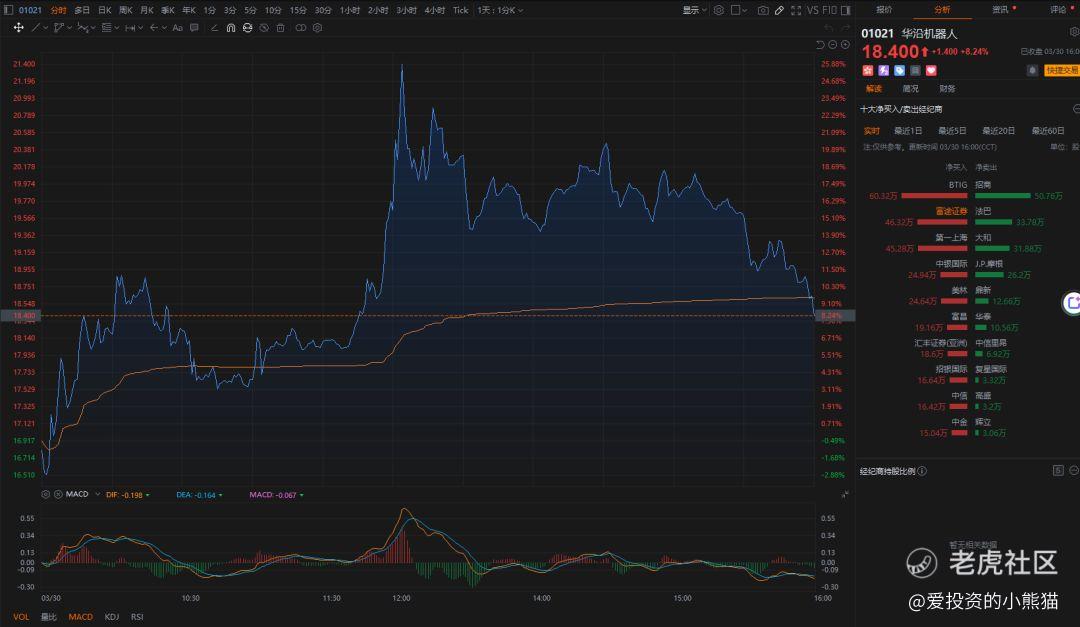Click the F10 company info button

coord(829,10)
